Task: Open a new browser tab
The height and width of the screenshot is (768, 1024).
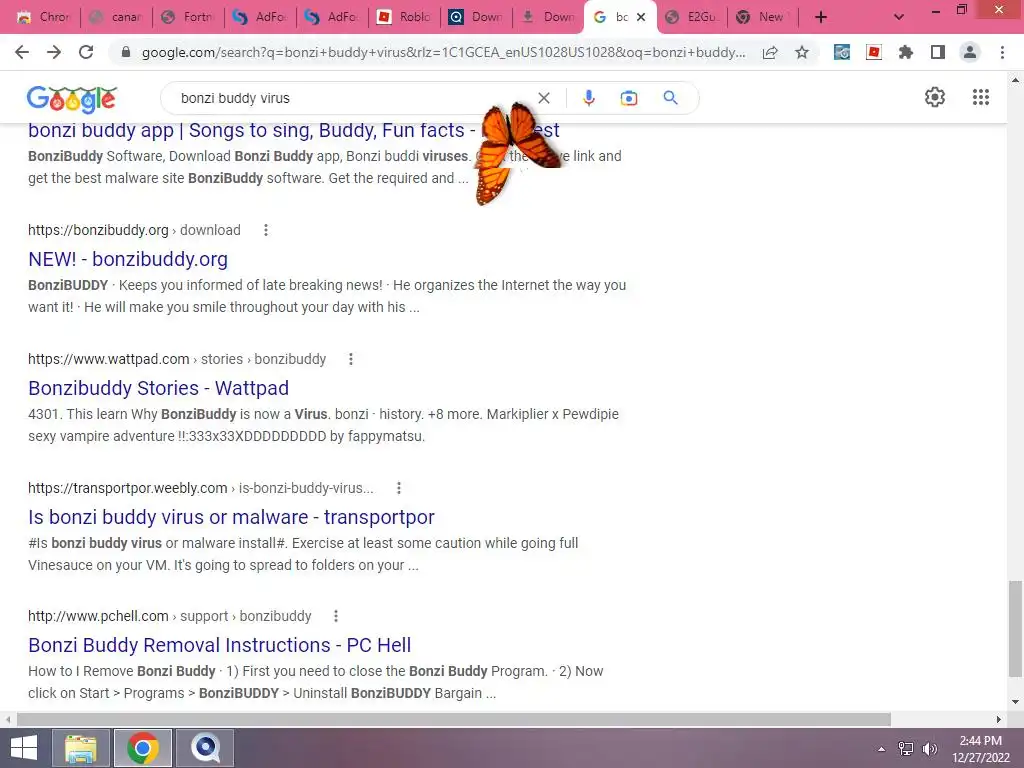Action: pos(821,17)
